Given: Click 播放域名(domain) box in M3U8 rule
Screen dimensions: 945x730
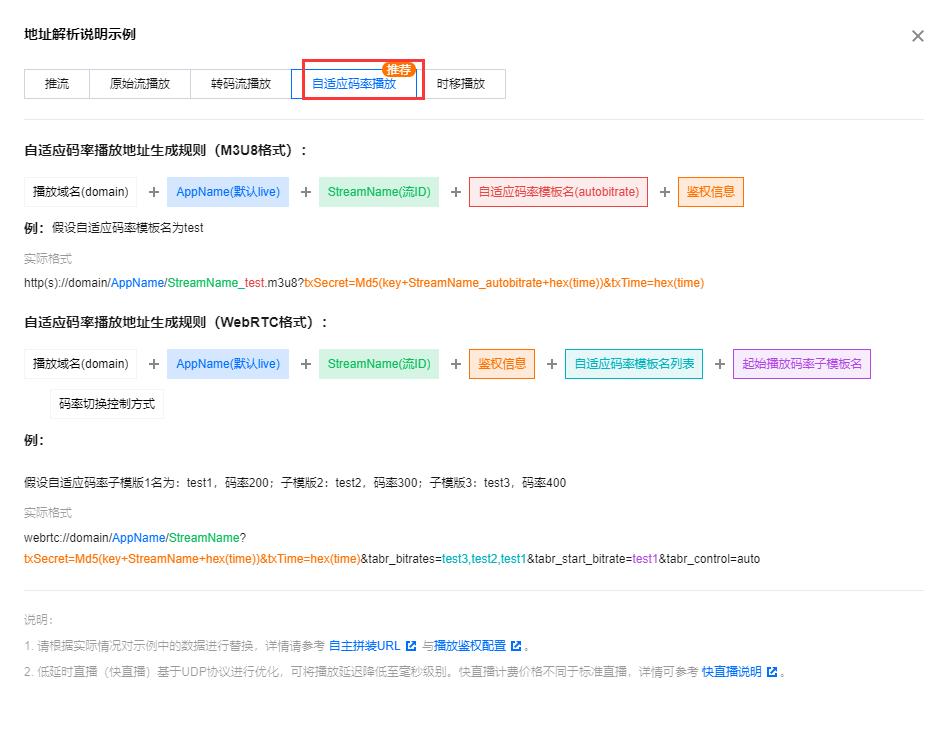Looking at the screenshot, I should (81, 192).
